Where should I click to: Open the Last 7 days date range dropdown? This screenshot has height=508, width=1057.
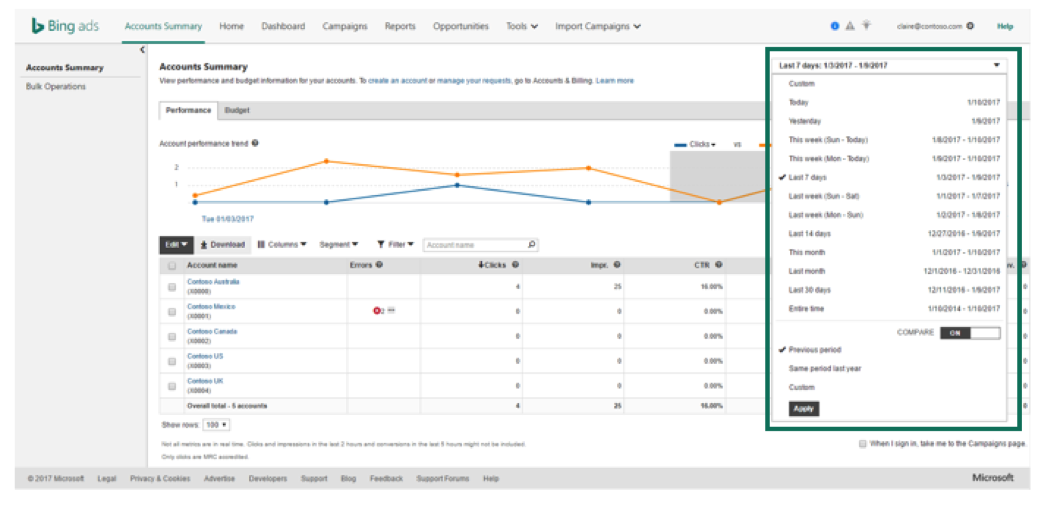pos(888,65)
